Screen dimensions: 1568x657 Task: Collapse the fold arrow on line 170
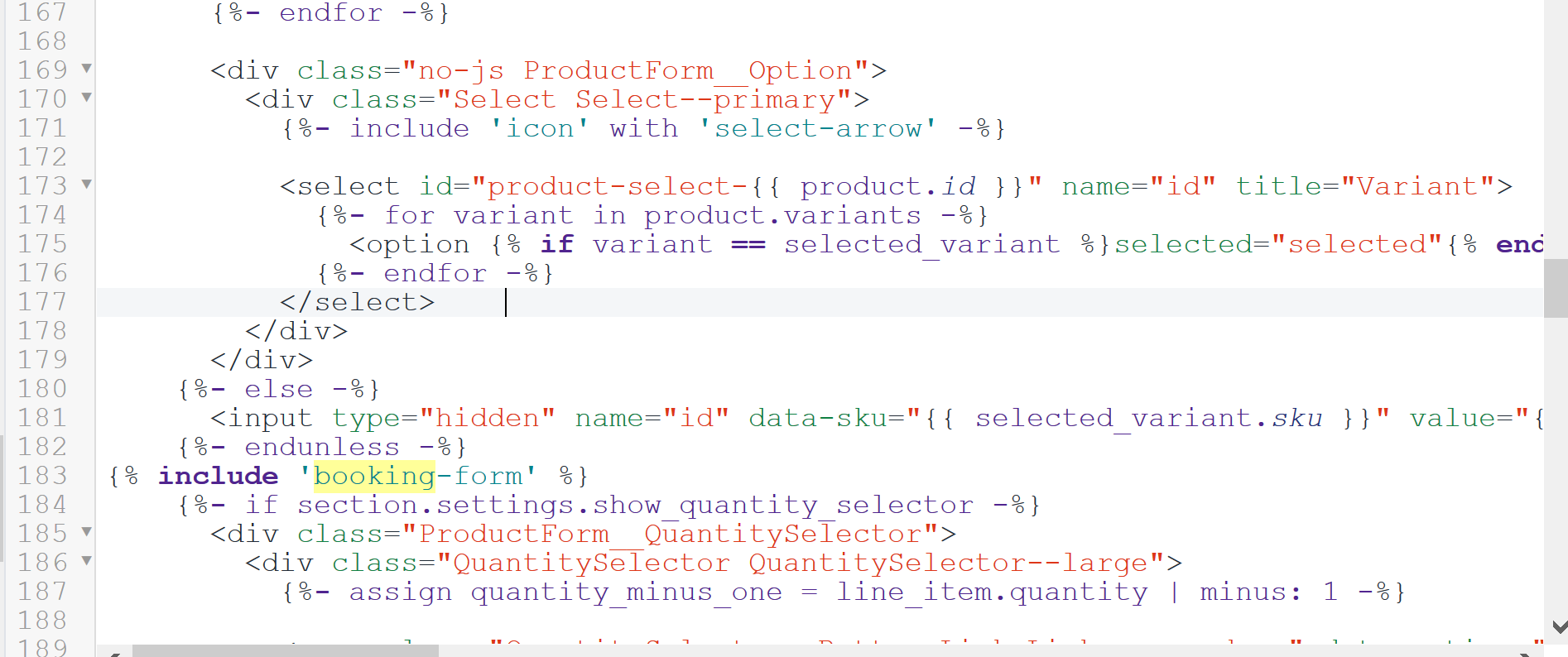[x=86, y=97]
